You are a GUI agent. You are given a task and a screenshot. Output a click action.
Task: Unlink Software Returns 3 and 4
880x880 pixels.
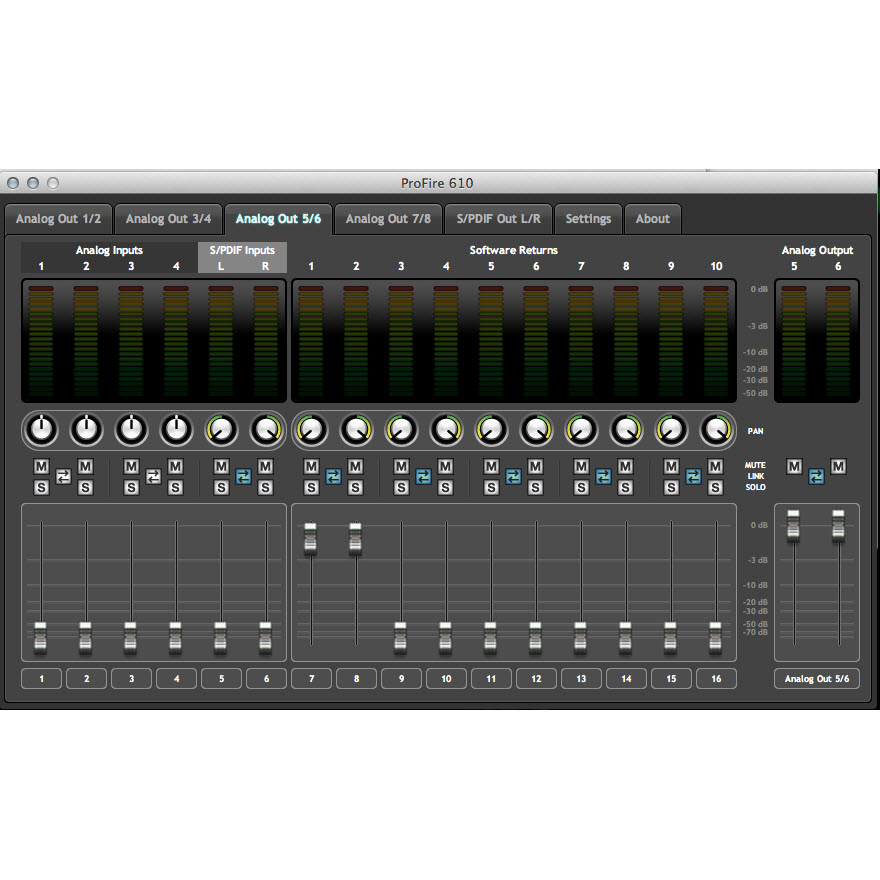(x=423, y=477)
